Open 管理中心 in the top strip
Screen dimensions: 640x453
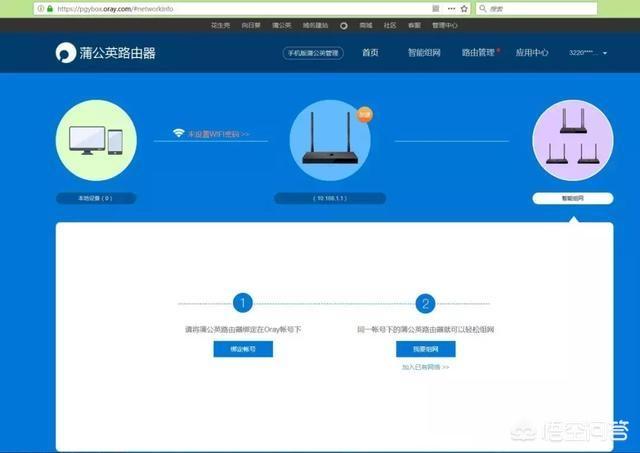[x=445, y=25]
